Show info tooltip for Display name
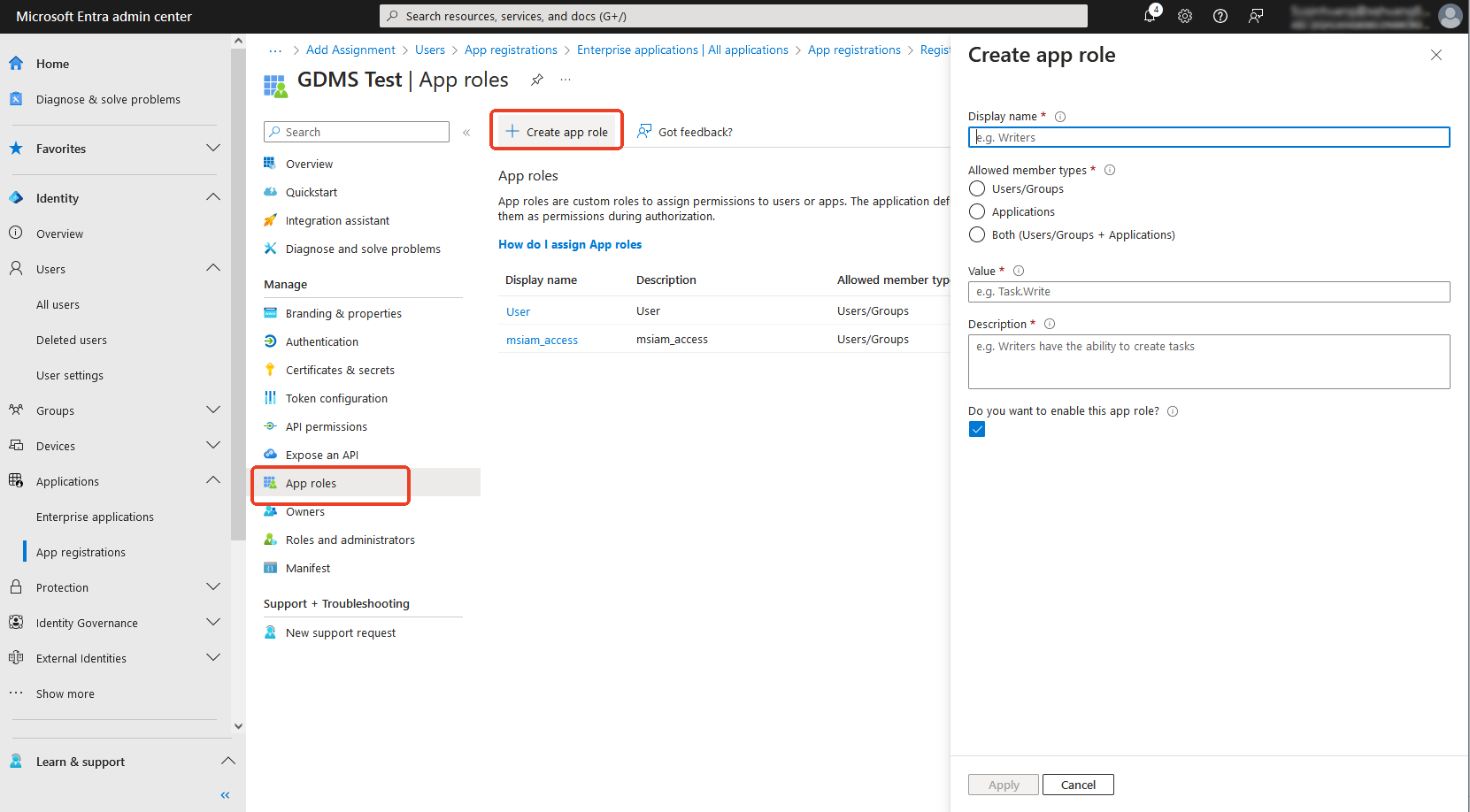1470x812 pixels. point(1060,117)
